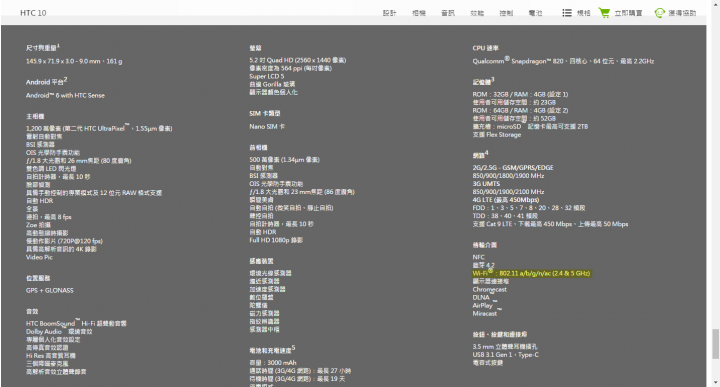Click the 2G/2.5G GSM/GPRS/EDGE line
The width and height of the screenshot is (720, 387).
click(513, 168)
